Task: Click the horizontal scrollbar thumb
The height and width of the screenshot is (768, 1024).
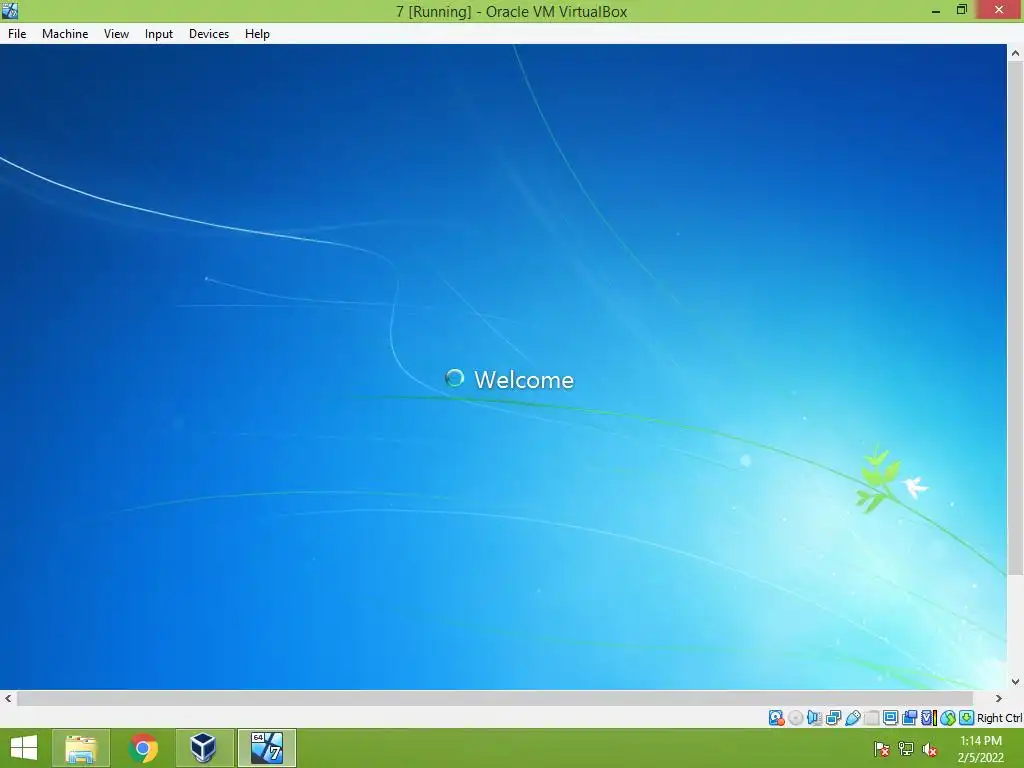Action: [x=495, y=698]
